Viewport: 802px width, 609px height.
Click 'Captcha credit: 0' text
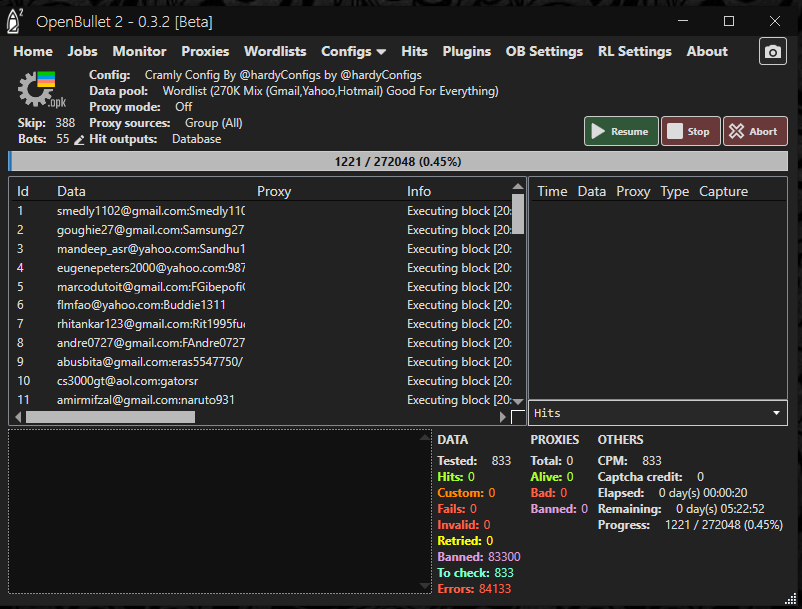[651, 477]
